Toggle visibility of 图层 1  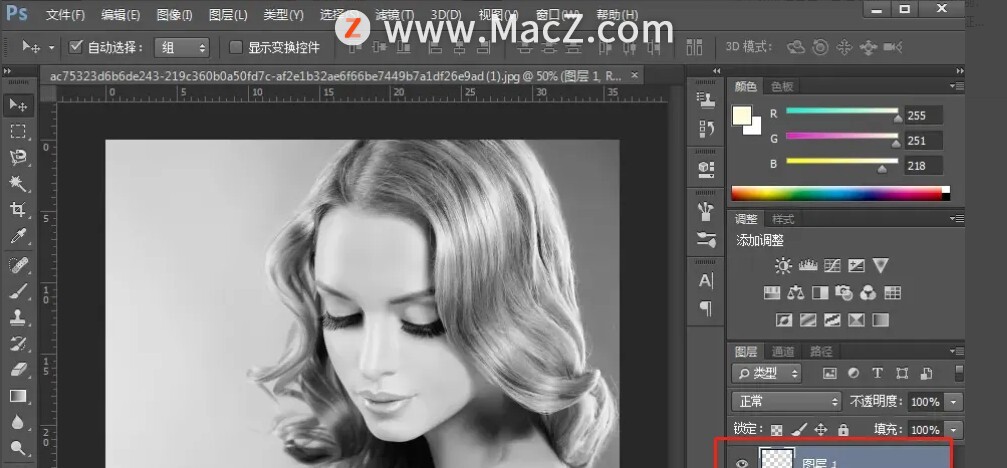742,462
